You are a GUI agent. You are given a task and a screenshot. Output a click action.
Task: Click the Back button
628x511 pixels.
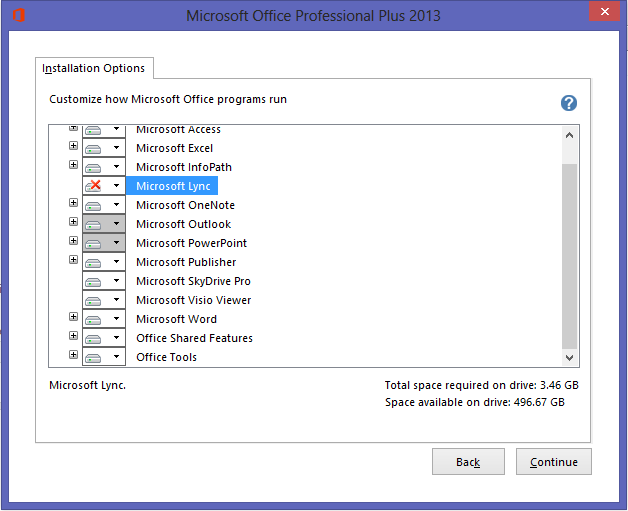pos(468,462)
